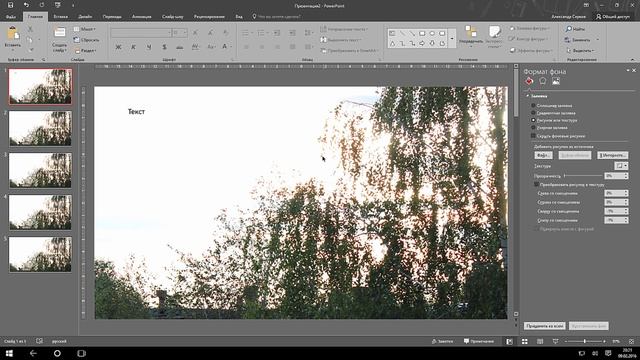Screen dimensions: 640x360
Task: Select the right arrow shape in gallery
Action: (x=422, y=43)
